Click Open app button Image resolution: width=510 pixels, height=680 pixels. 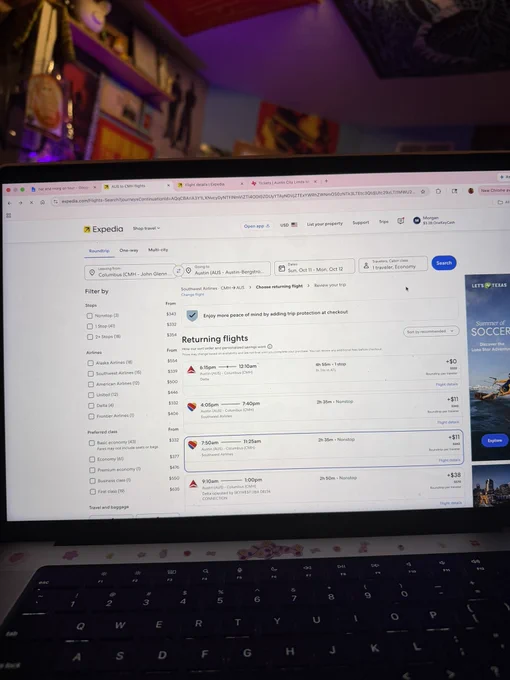tap(257, 226)
